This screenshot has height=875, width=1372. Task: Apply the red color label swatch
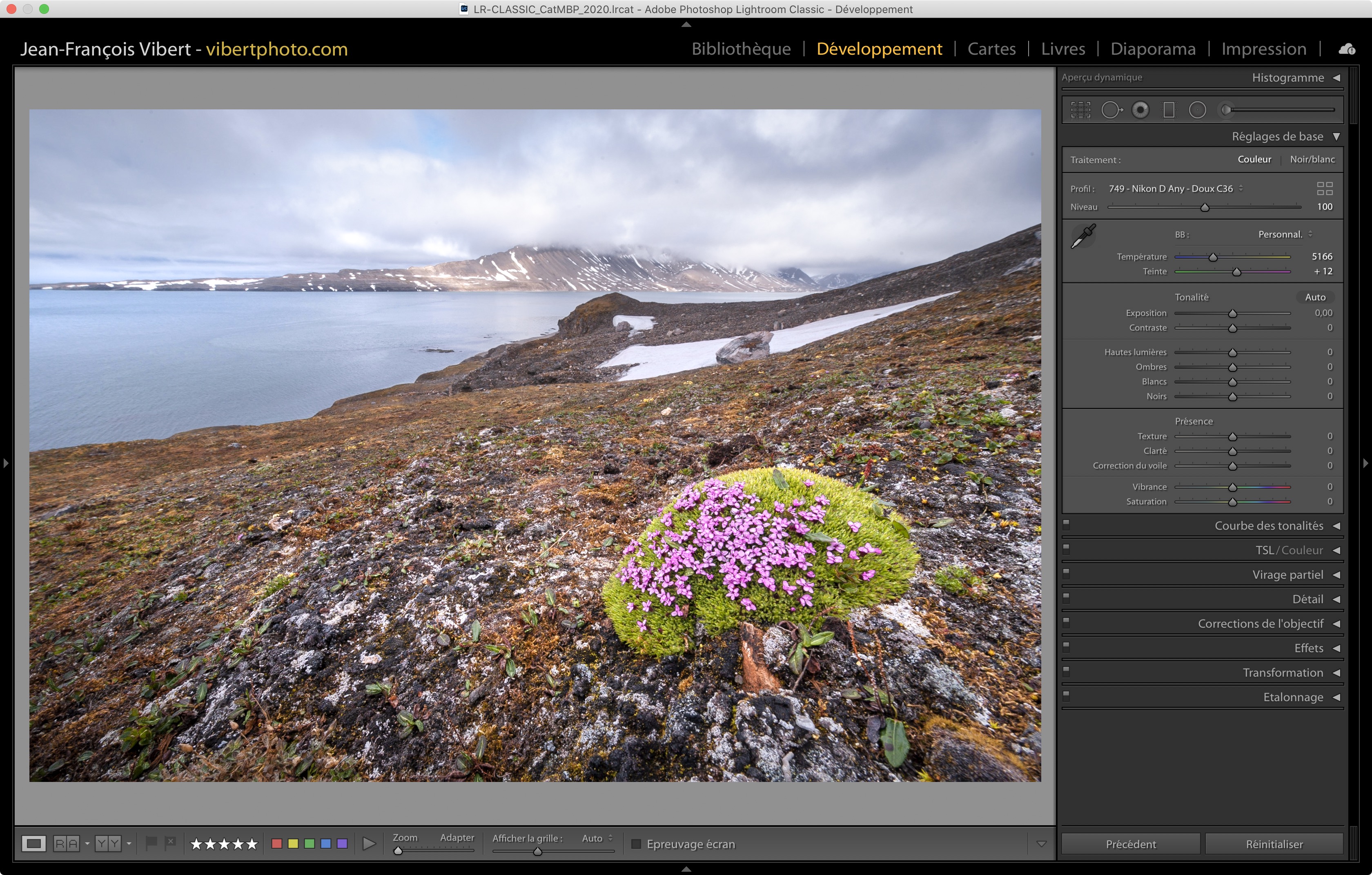pyautogui.click(x=277, y=844)
